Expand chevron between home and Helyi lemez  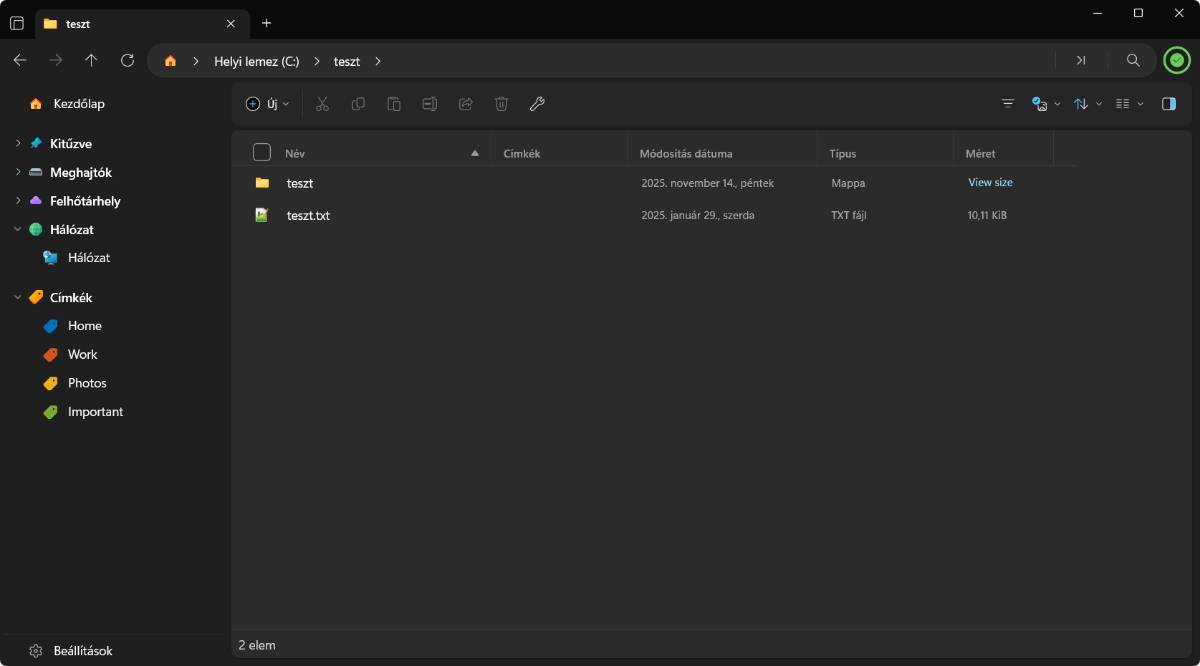(x=196, y=61)
